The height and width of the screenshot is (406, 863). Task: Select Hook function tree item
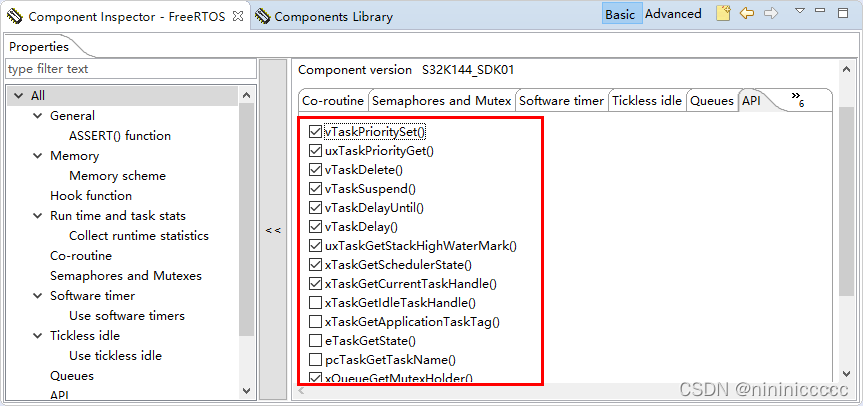(91, 196)
